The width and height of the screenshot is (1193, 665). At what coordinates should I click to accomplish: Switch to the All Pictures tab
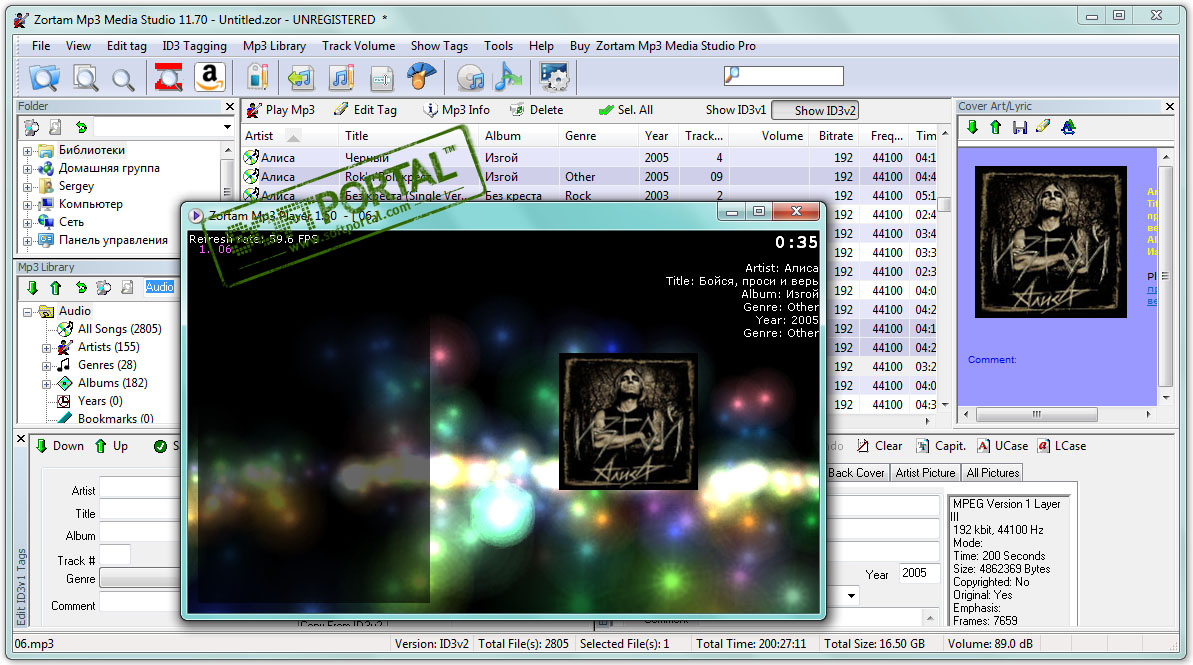coord(992,472)
